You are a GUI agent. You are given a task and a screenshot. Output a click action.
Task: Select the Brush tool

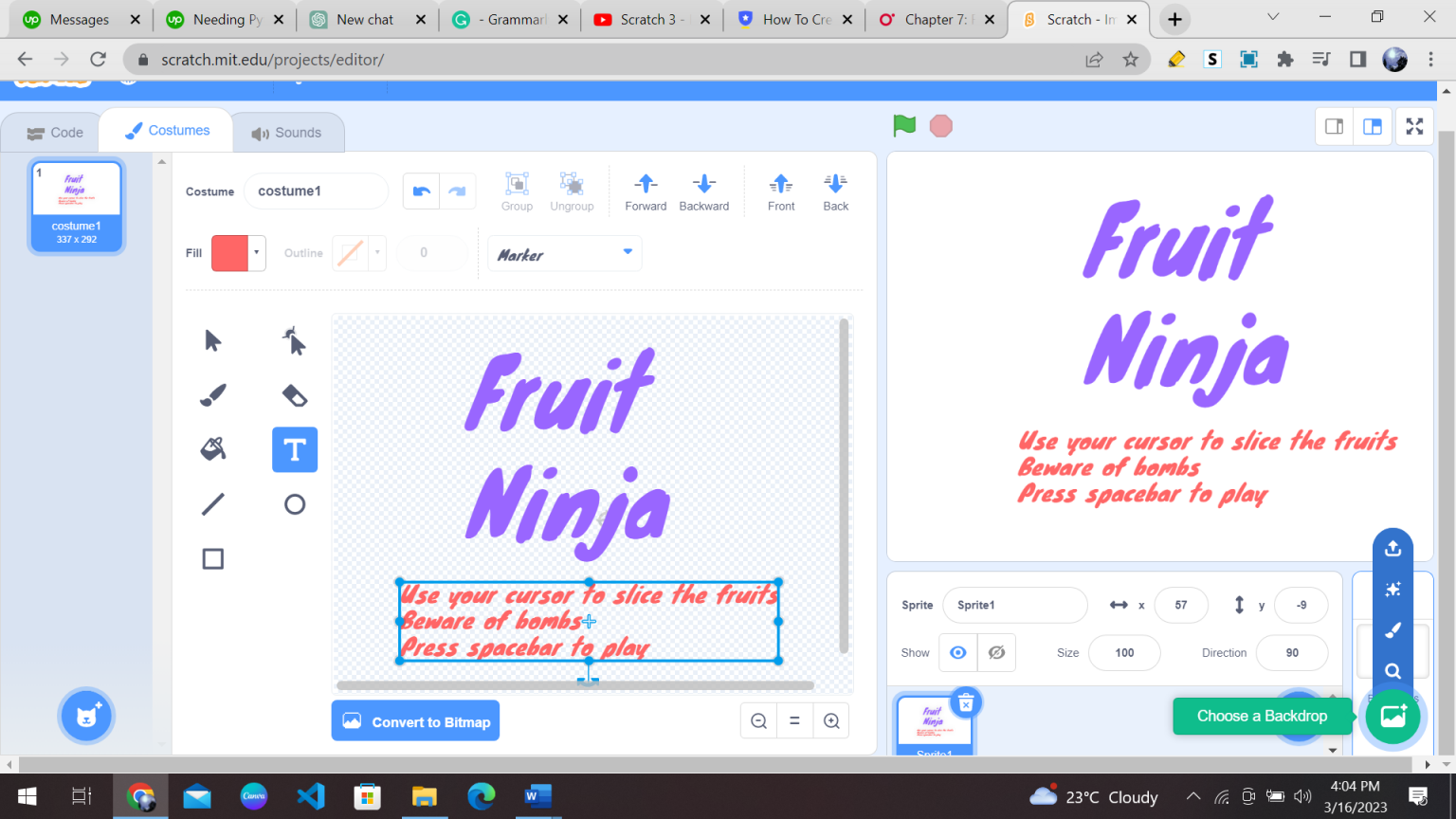[x=212, y=395]
